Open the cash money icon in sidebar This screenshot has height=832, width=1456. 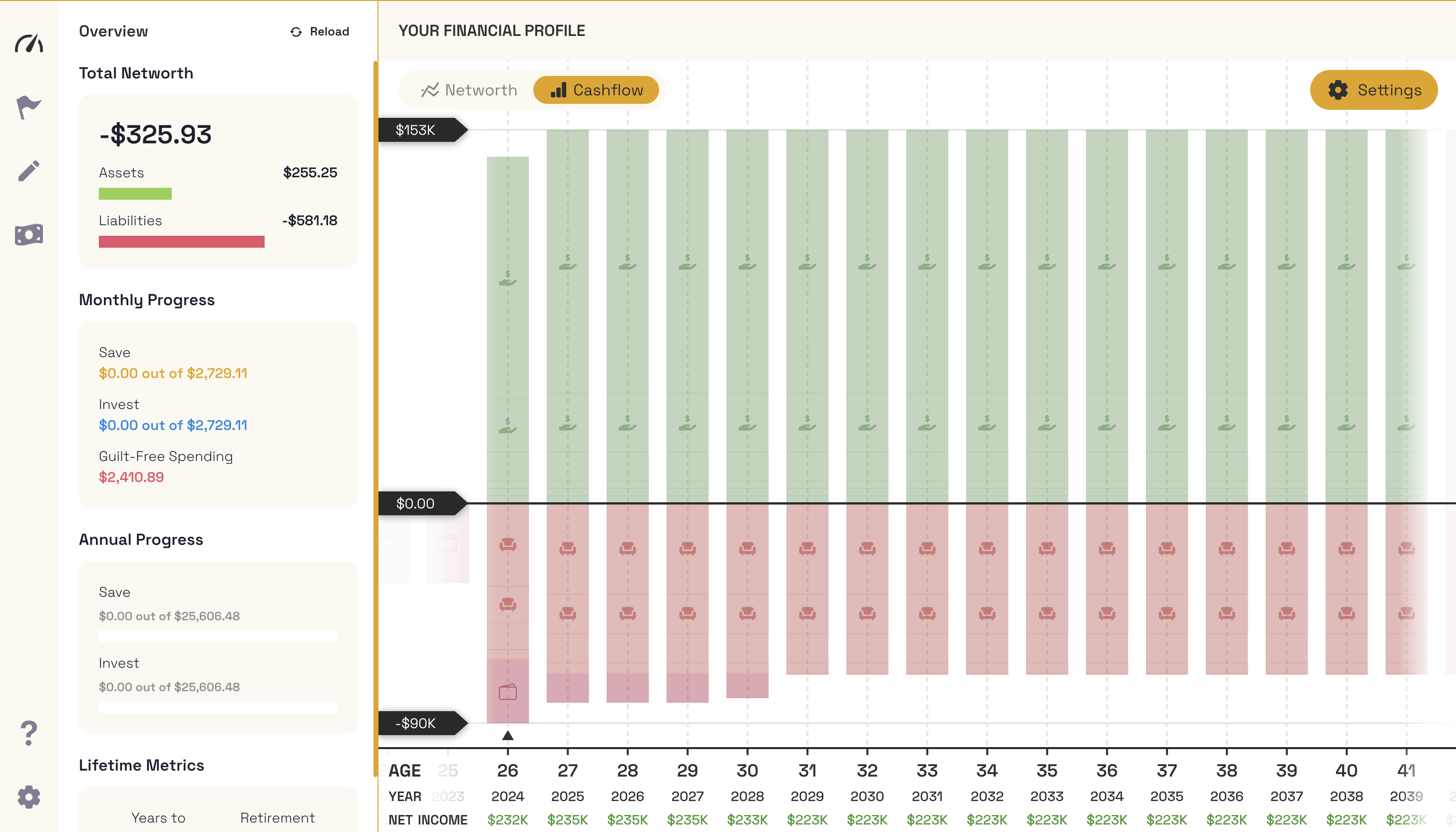tap(28, 234)
